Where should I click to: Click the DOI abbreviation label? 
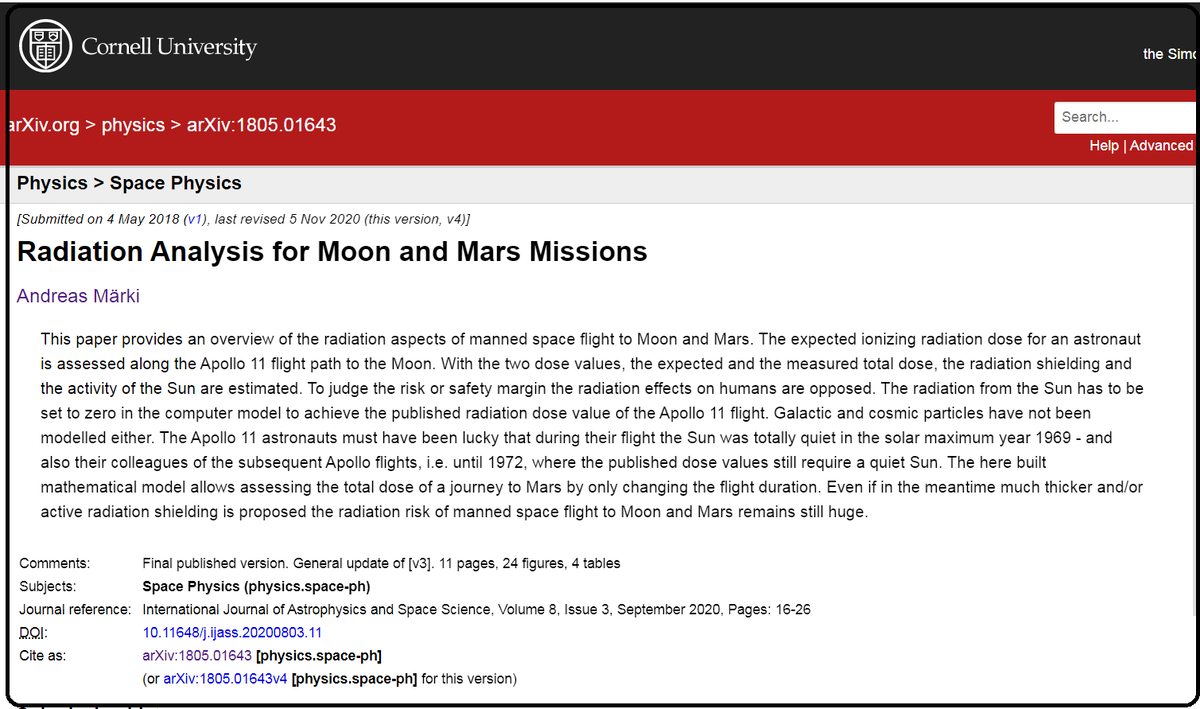click(x=34, y=633)
